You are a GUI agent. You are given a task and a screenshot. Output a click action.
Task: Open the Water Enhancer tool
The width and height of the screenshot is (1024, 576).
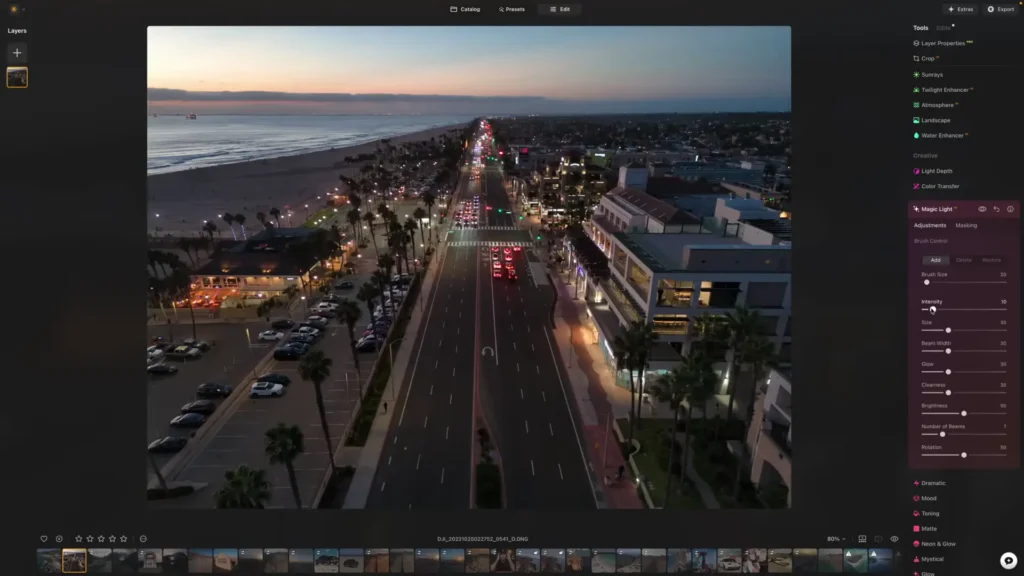point(941,135)
